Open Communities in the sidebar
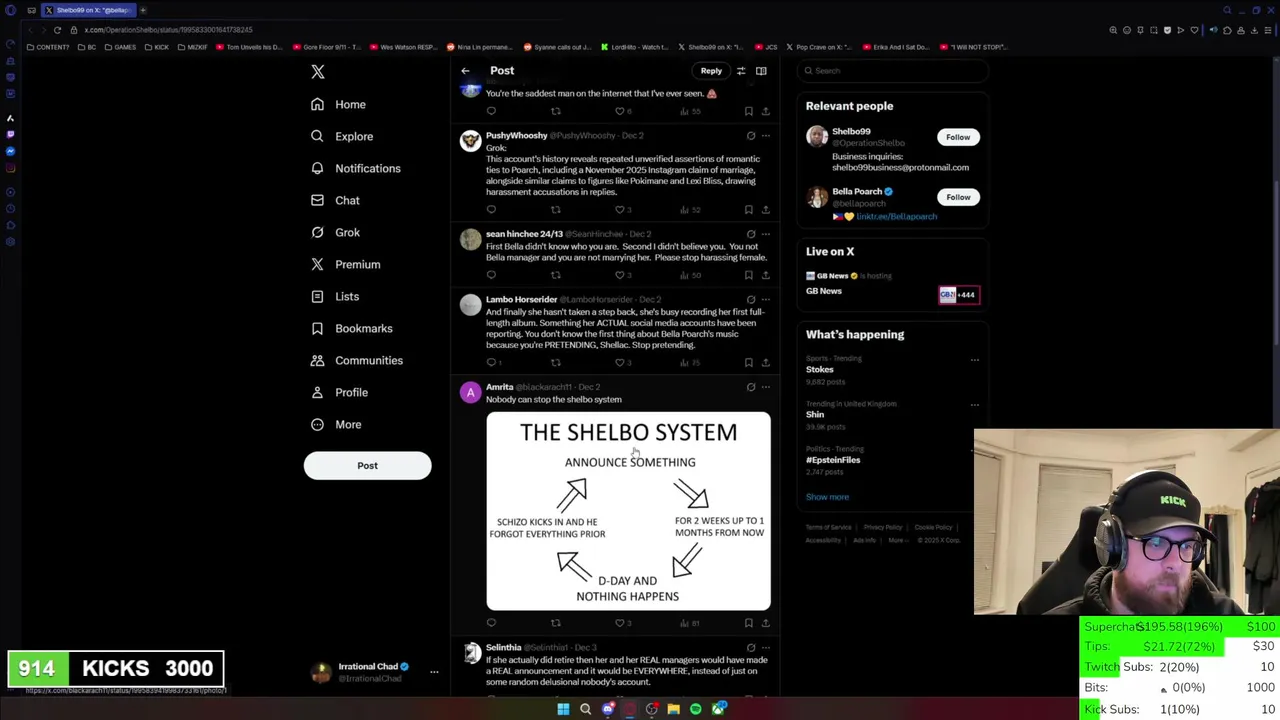 [357, 360]
